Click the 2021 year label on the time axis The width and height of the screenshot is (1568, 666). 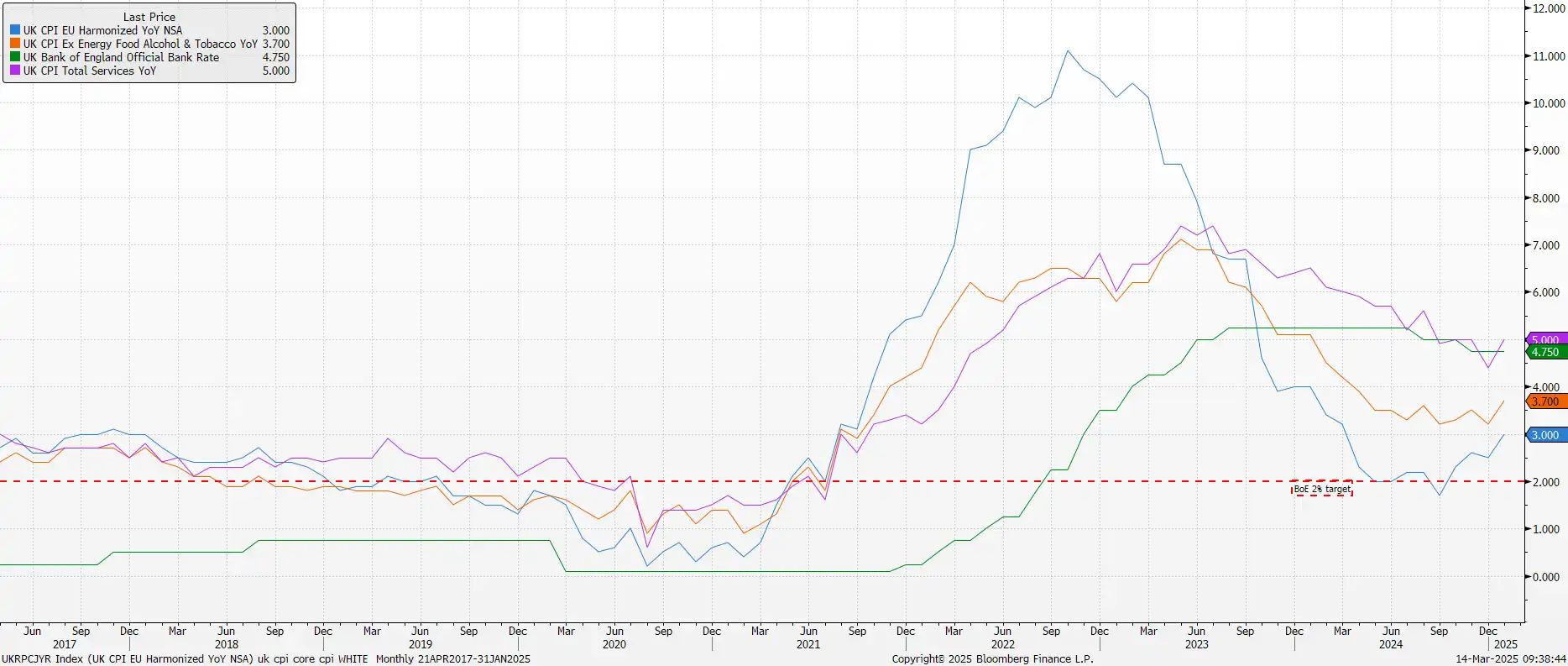click(808, 644)
